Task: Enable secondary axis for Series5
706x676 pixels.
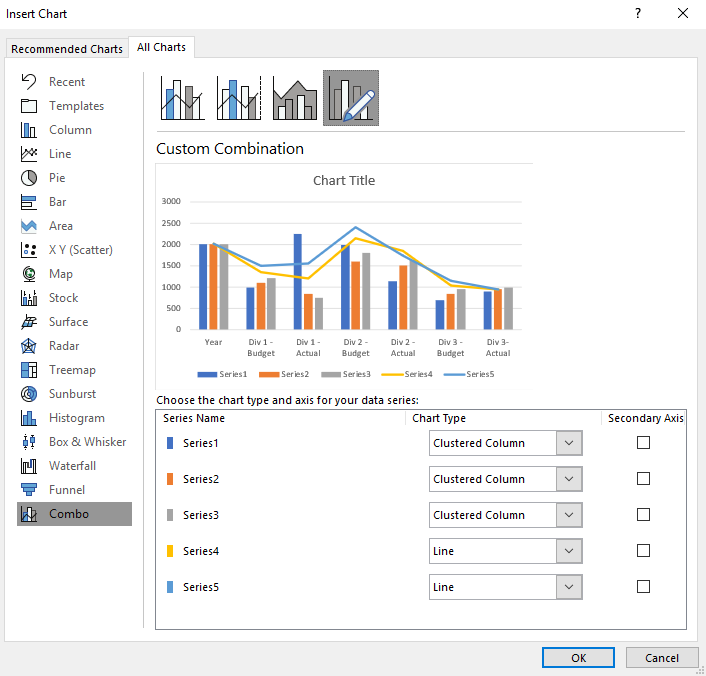Action: [643, 586]
